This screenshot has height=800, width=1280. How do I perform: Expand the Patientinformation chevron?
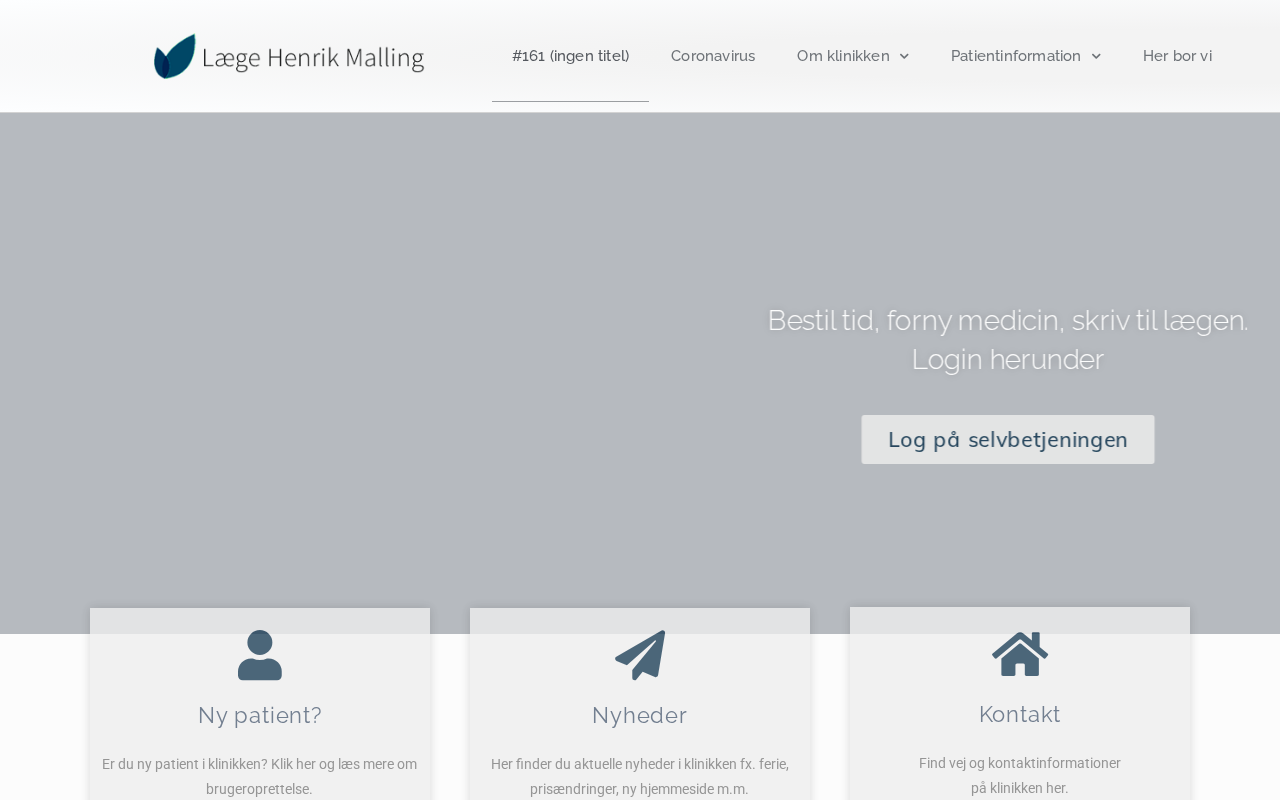point(1096,56)
